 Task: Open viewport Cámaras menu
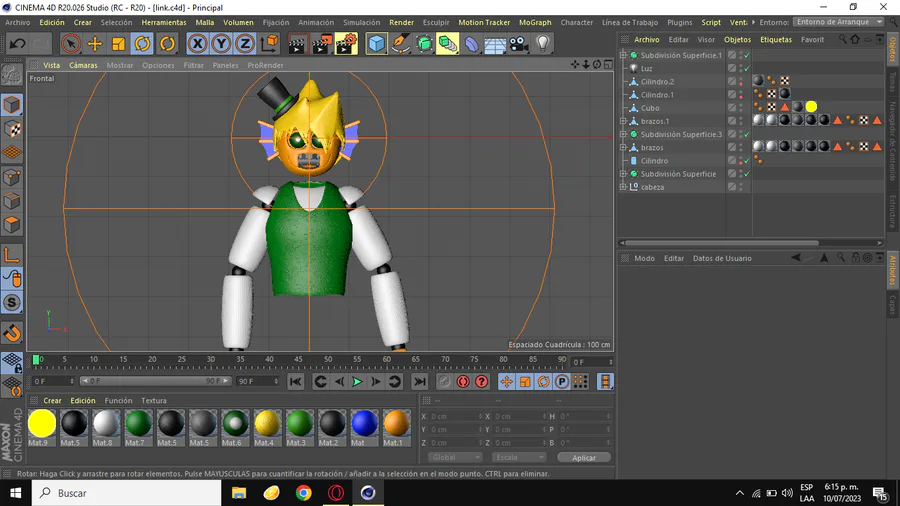click(83, 65)
